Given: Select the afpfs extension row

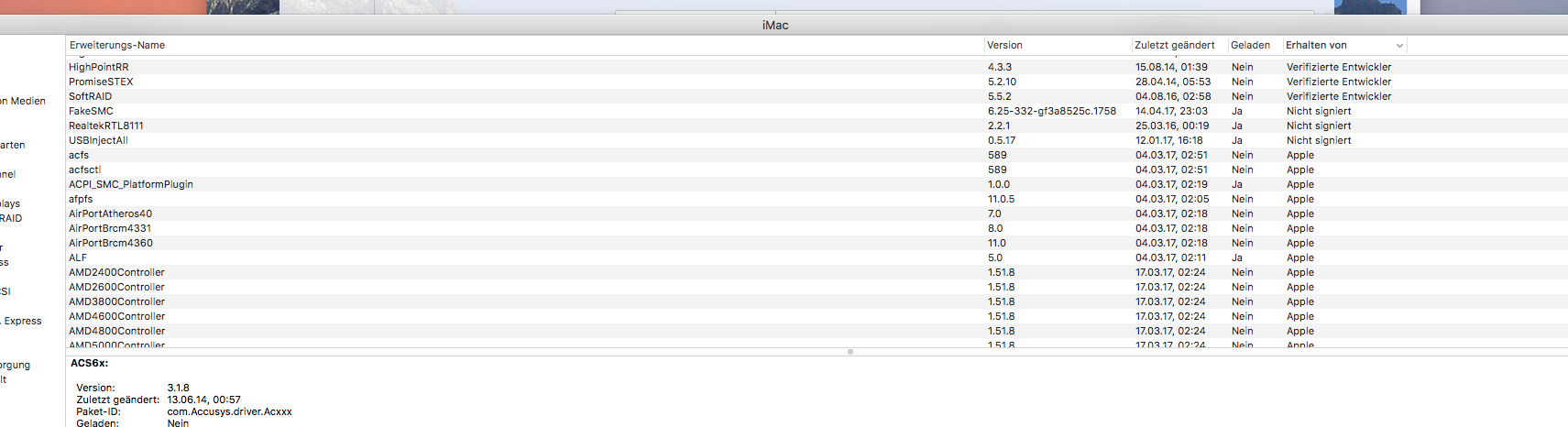Looking at the screenshot, I should 817,199.
